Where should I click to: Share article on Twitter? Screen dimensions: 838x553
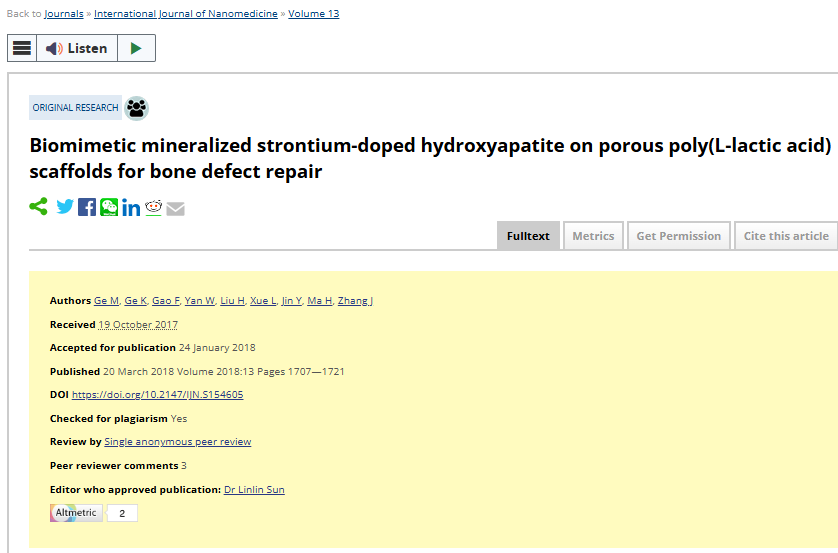[x=65, y=207]
